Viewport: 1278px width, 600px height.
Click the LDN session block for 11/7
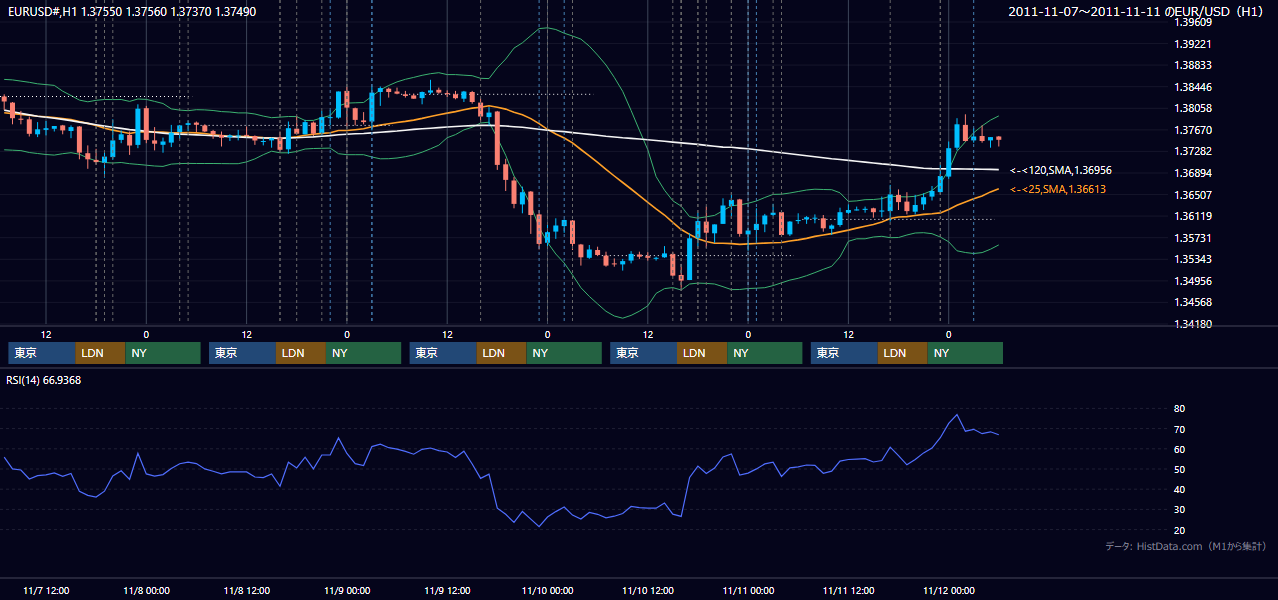point(101,353)
